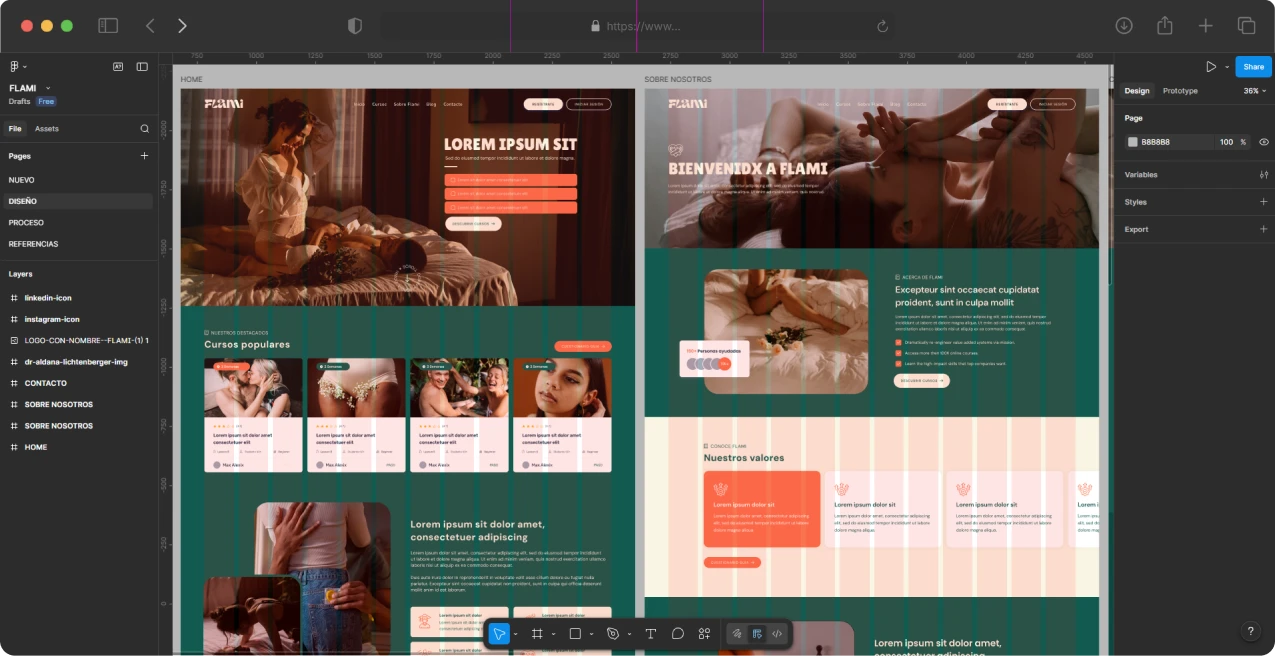Click the Rectangle shape tool

[575, 634]
